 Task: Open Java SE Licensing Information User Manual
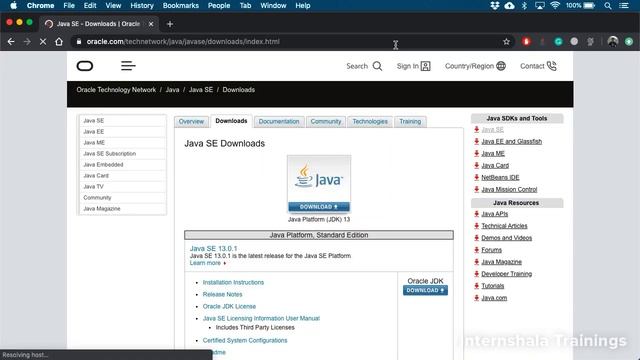click(261, 318)
